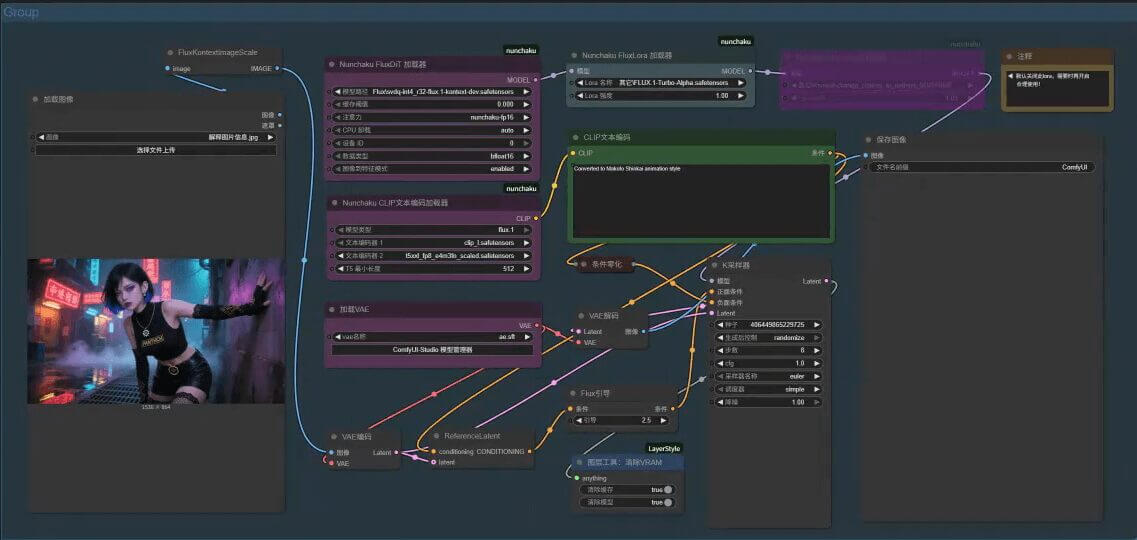Click the VAE output port on 加载VAE

click(x=537, y=325)
